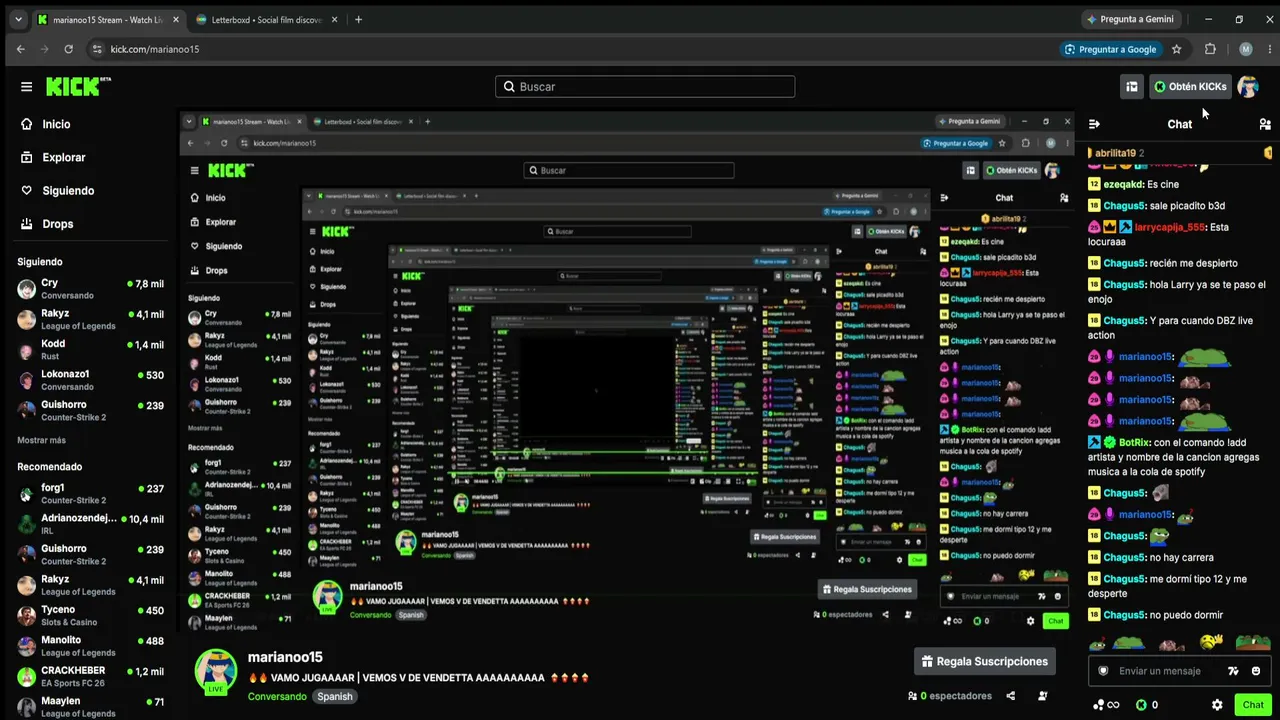Image resolution: width=1280 pixels, height=720 pixels.
Task: Reload the current page
Action: [x=68, y=49]
